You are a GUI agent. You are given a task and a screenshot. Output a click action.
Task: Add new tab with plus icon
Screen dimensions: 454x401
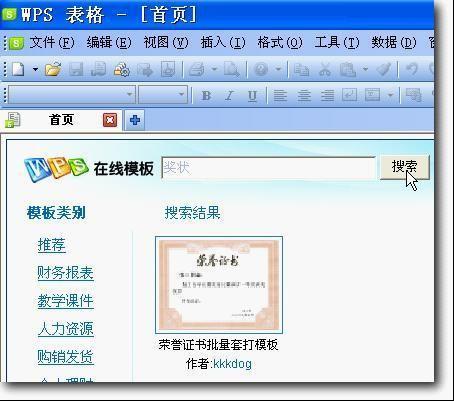point(135,120)
